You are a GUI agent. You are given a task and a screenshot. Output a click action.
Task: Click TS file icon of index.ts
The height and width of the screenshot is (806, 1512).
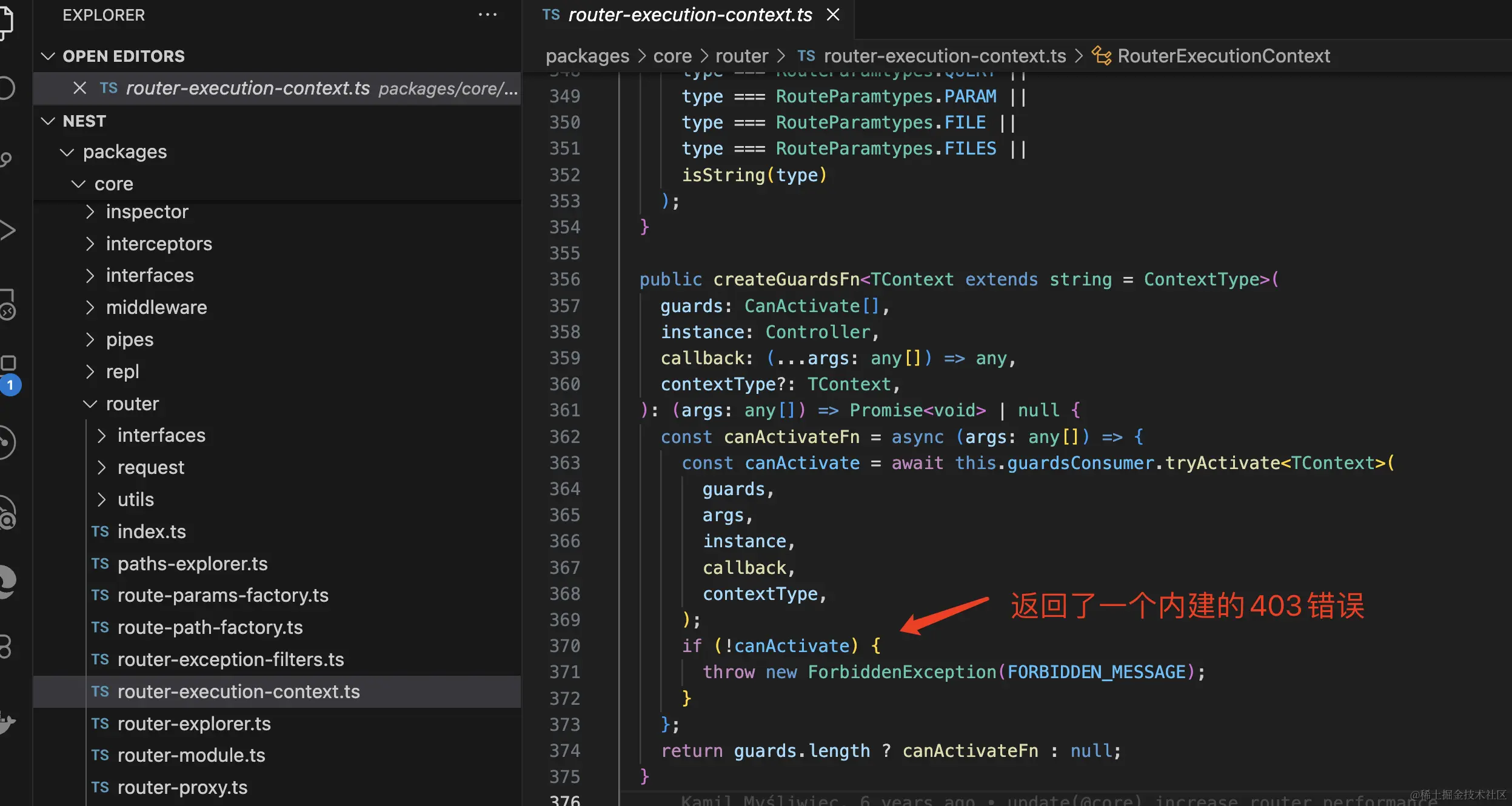click(x=100, y=532)
